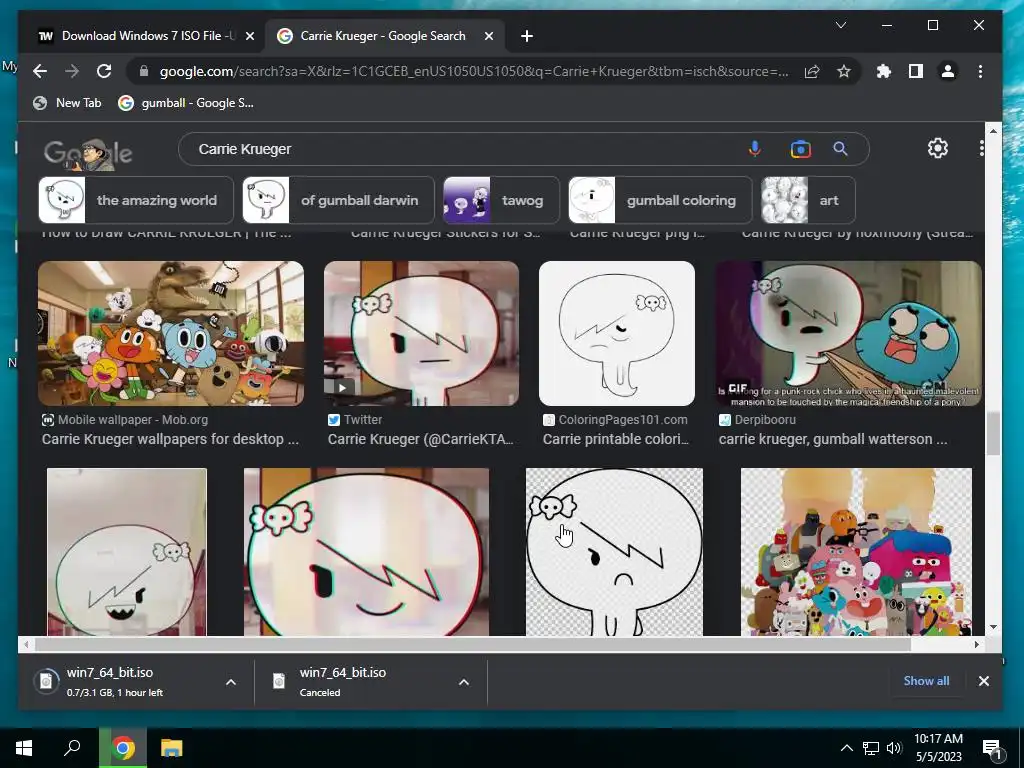Open the large smirking Carrie close-up image
The width and height of the screenshot is (1024, 768).
(x=366, y=552)
